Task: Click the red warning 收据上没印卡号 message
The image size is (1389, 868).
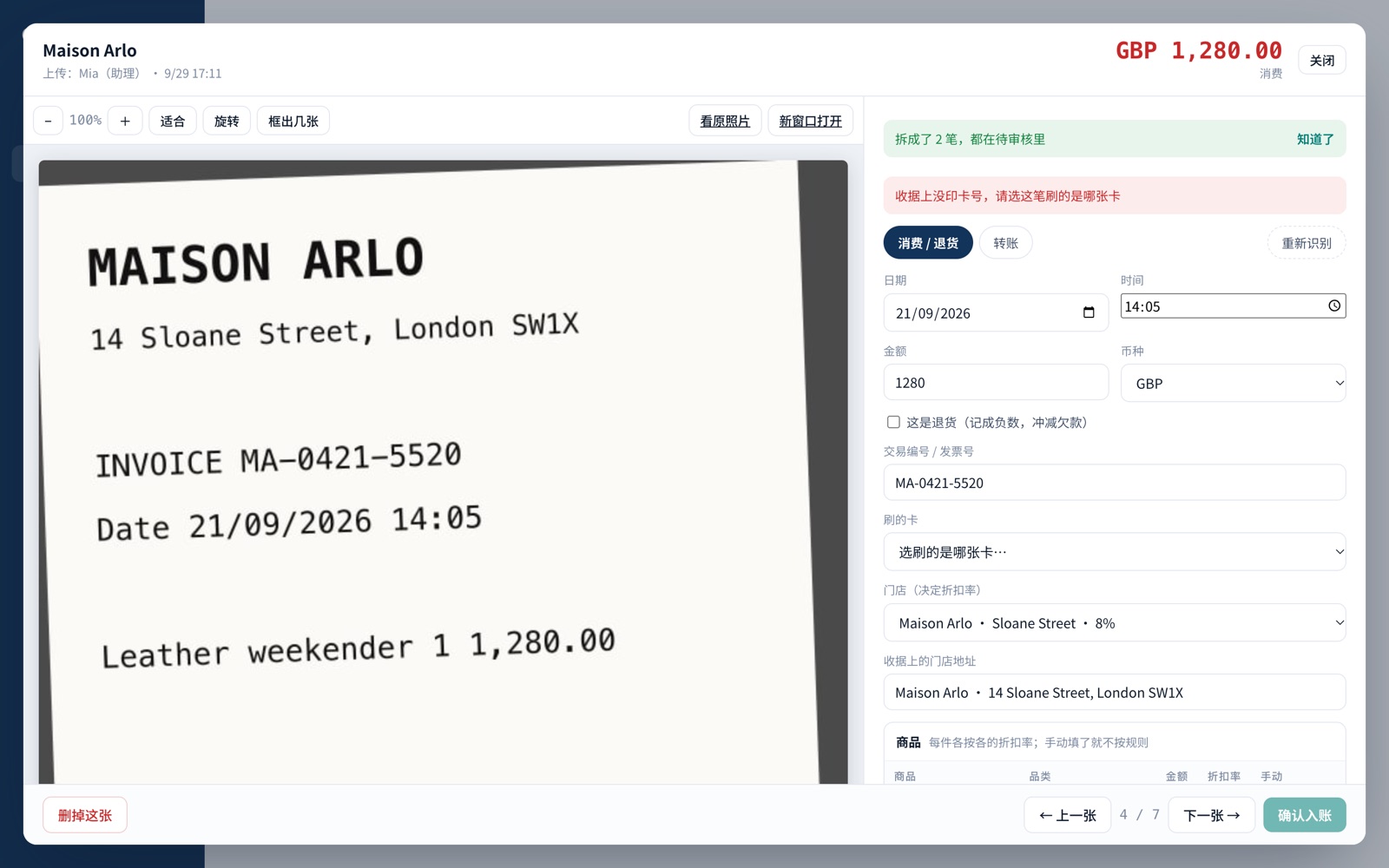Action: [1115, 196]
